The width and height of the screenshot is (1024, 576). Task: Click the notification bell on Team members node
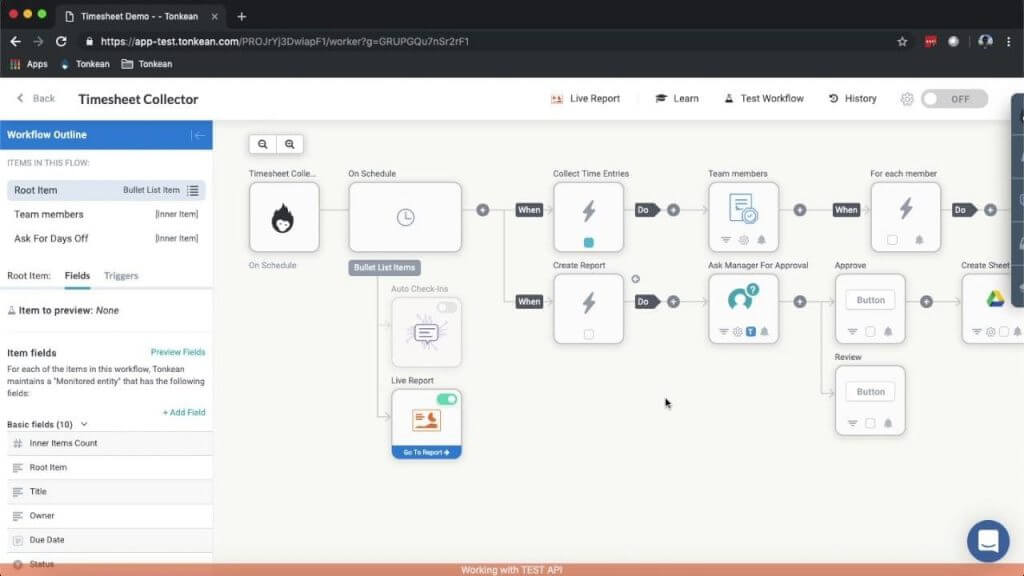761,240
